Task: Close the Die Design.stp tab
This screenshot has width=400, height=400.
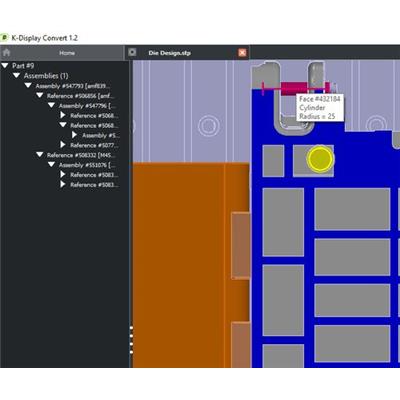Action: coord(242,53)
